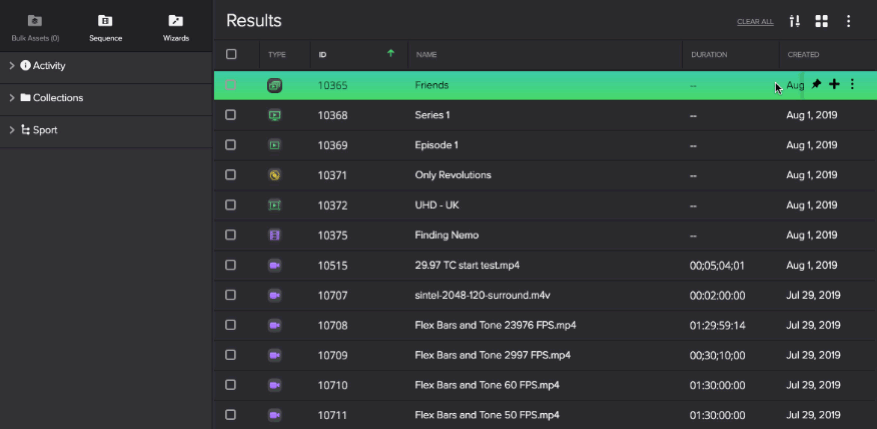Open sort and filter options
The width and height of the screenshot is (877, 429).
click(x=795, y=21)
